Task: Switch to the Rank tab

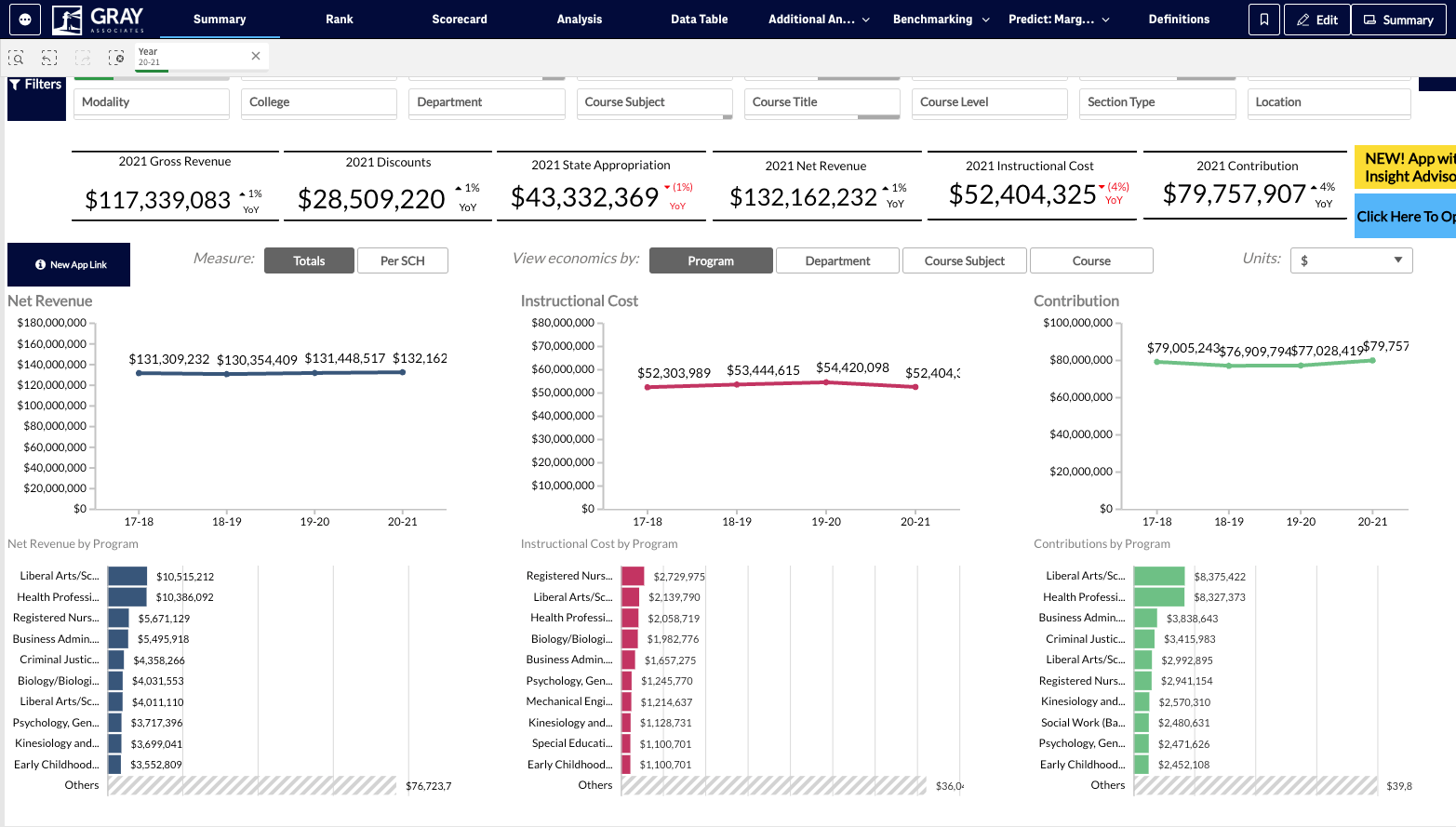Action: coord(340,19)
